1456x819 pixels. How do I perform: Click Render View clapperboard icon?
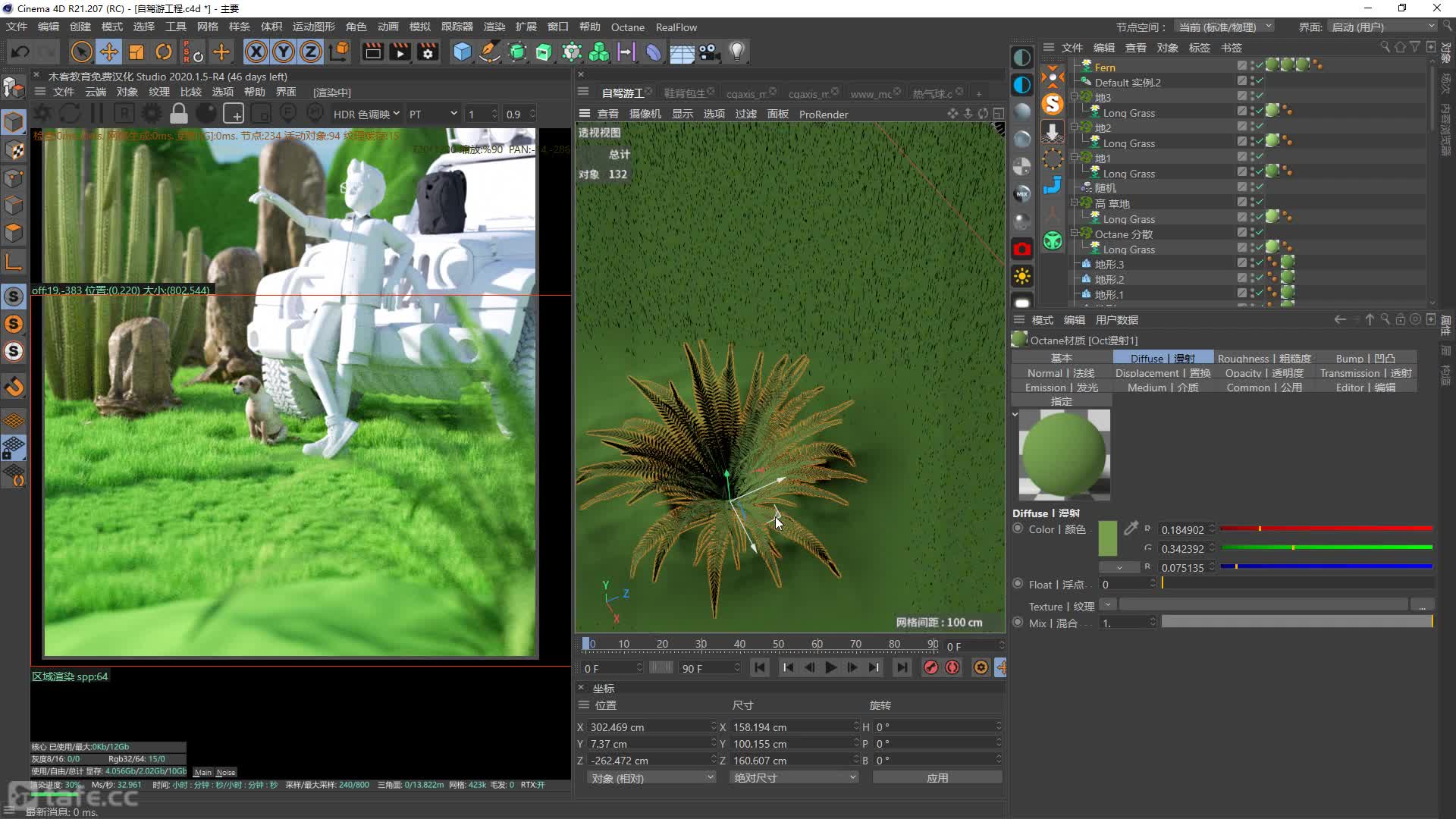372,52
